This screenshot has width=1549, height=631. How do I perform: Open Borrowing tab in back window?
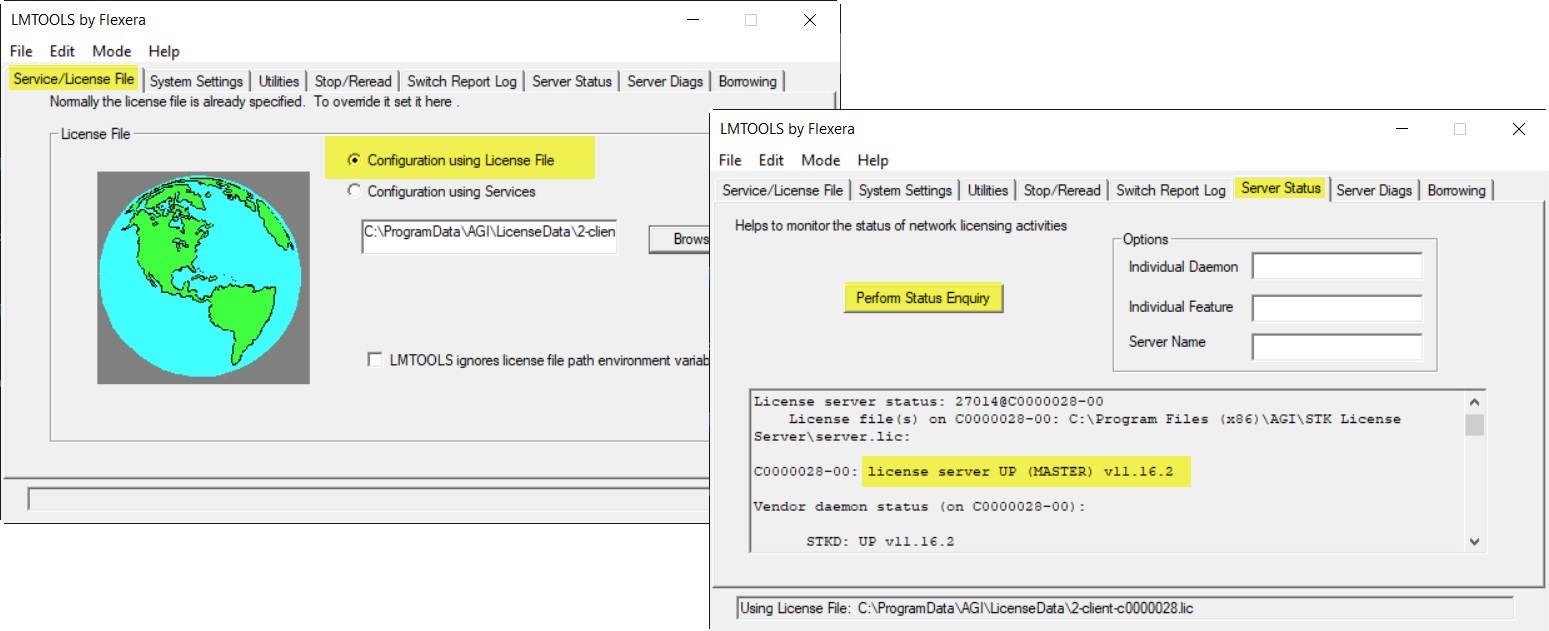[749, 81]
